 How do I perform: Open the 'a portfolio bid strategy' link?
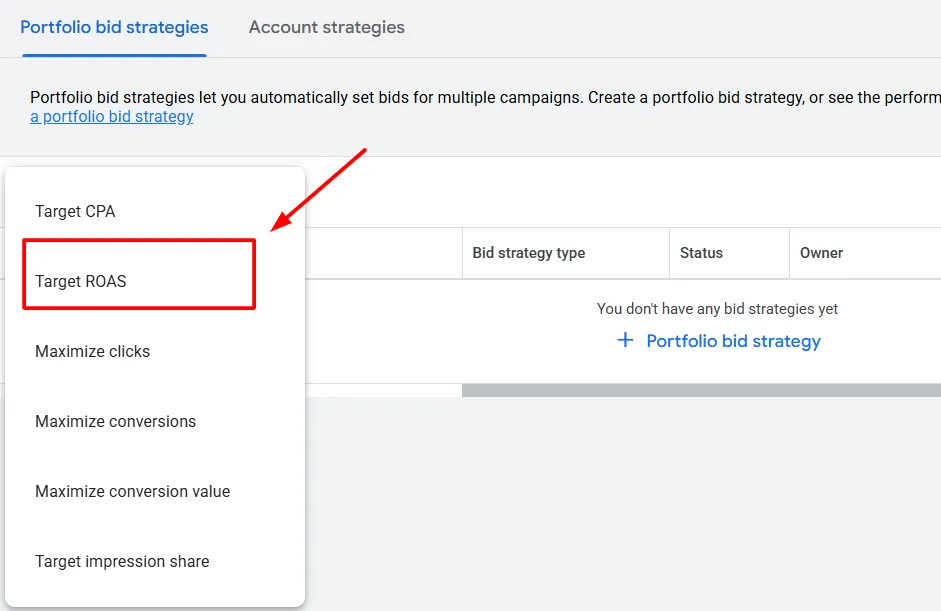click(x=111, y=116)
